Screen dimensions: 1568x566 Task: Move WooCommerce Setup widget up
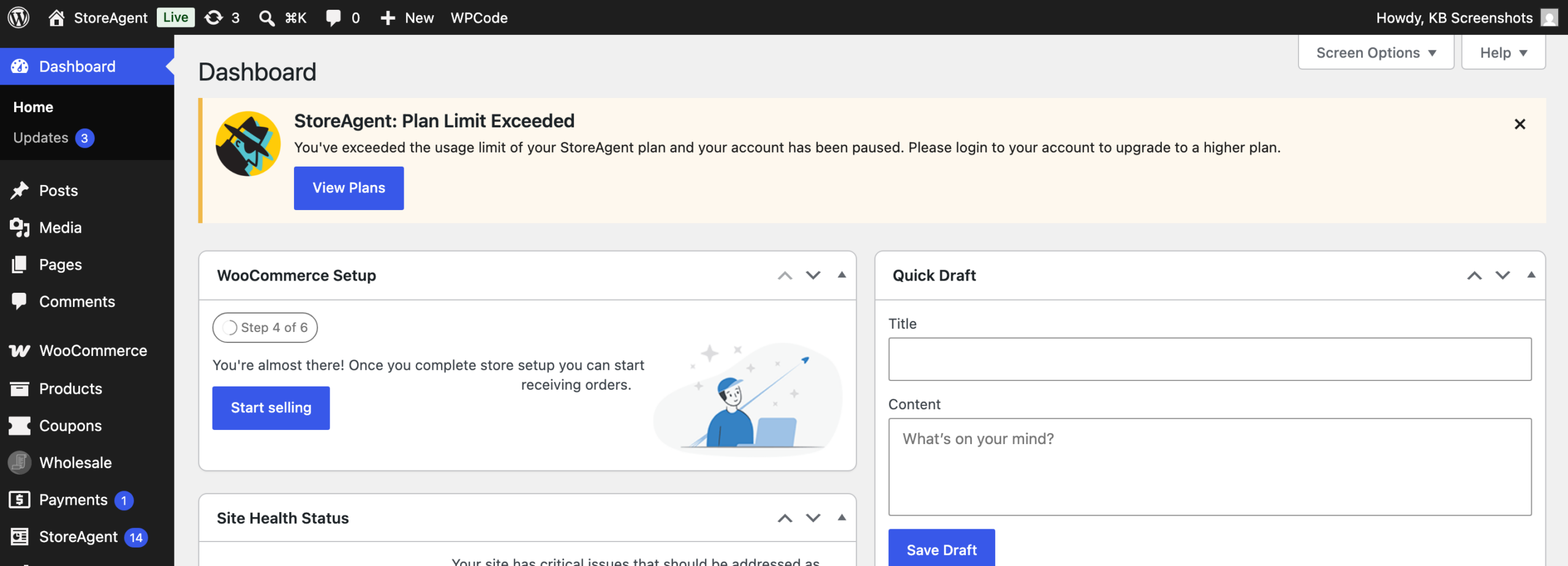click(785, 276)
